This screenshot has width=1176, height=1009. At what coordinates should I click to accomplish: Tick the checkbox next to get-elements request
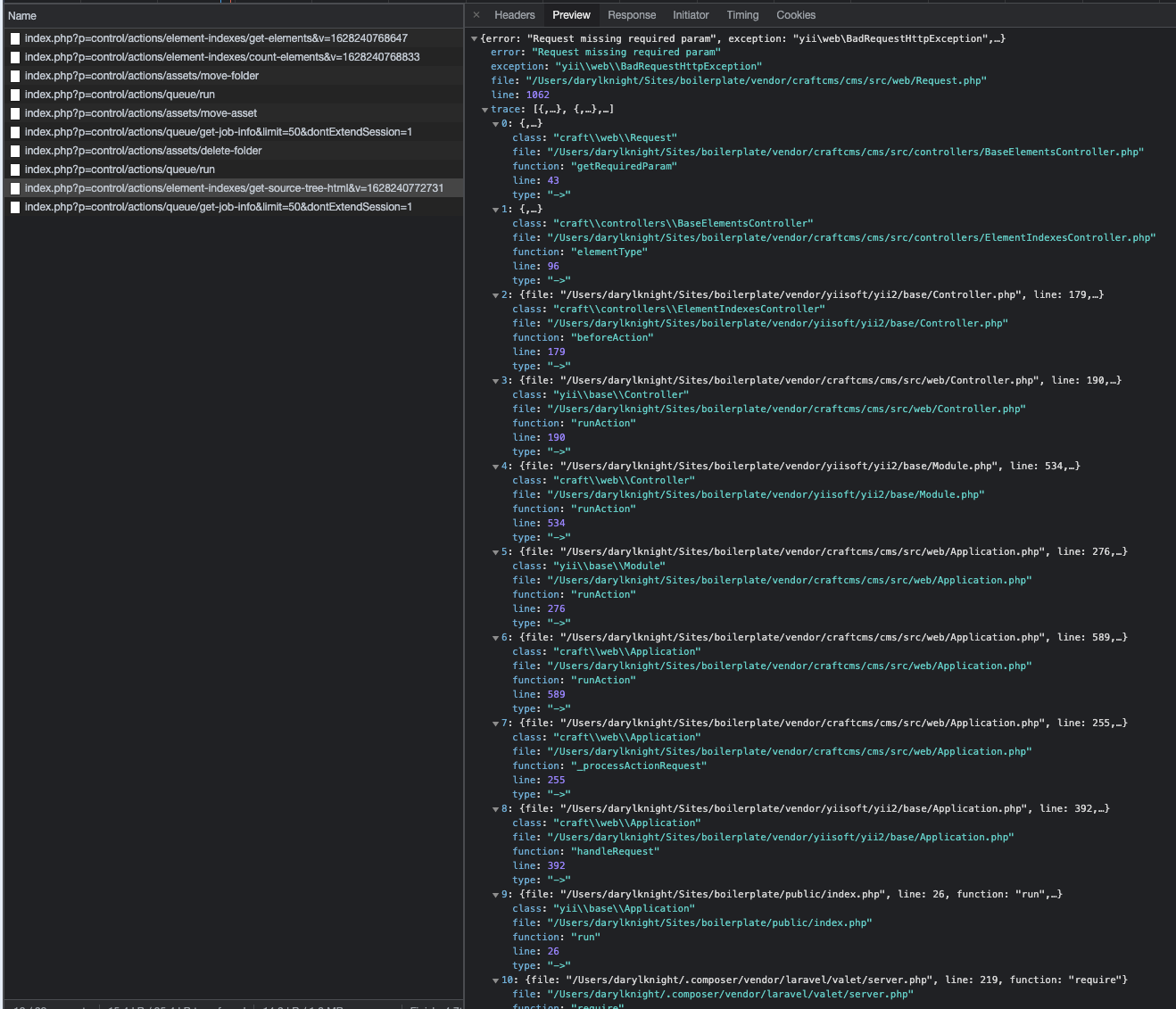point(14,38)
